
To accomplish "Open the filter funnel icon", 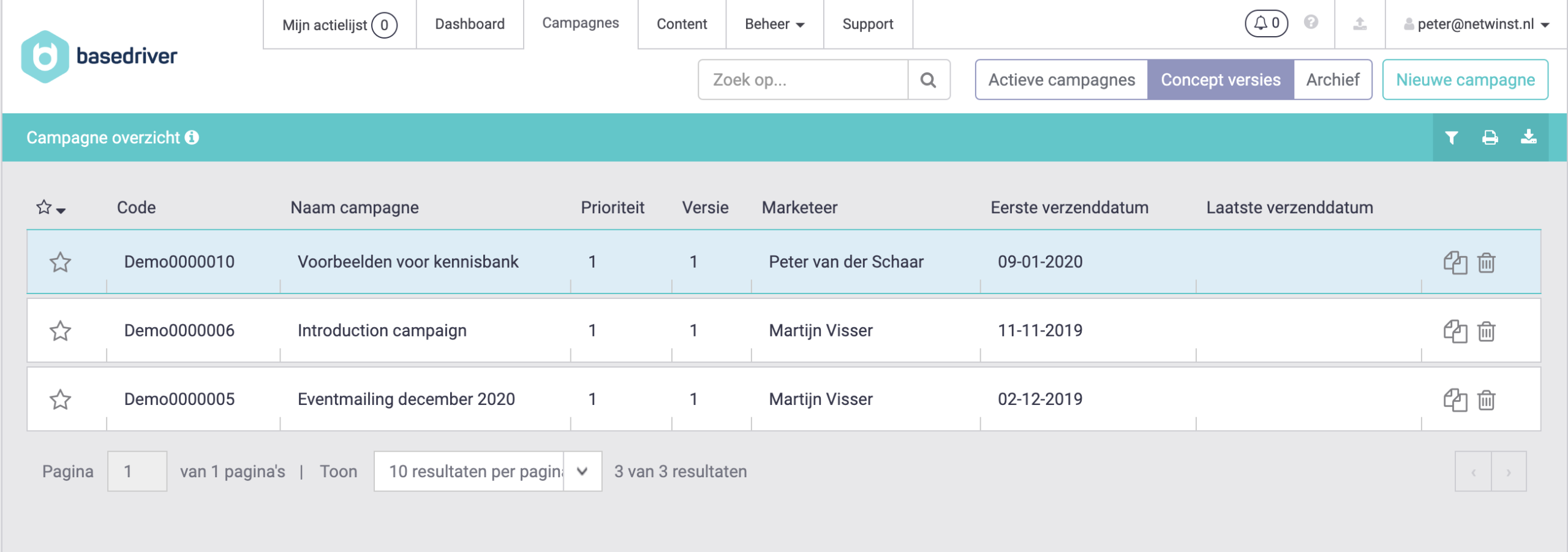I will [1451, 138].
